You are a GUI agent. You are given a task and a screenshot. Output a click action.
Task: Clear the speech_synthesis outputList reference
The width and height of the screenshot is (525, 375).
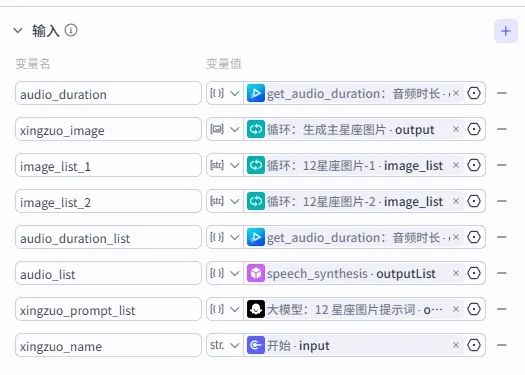click(x=456, y=273)
